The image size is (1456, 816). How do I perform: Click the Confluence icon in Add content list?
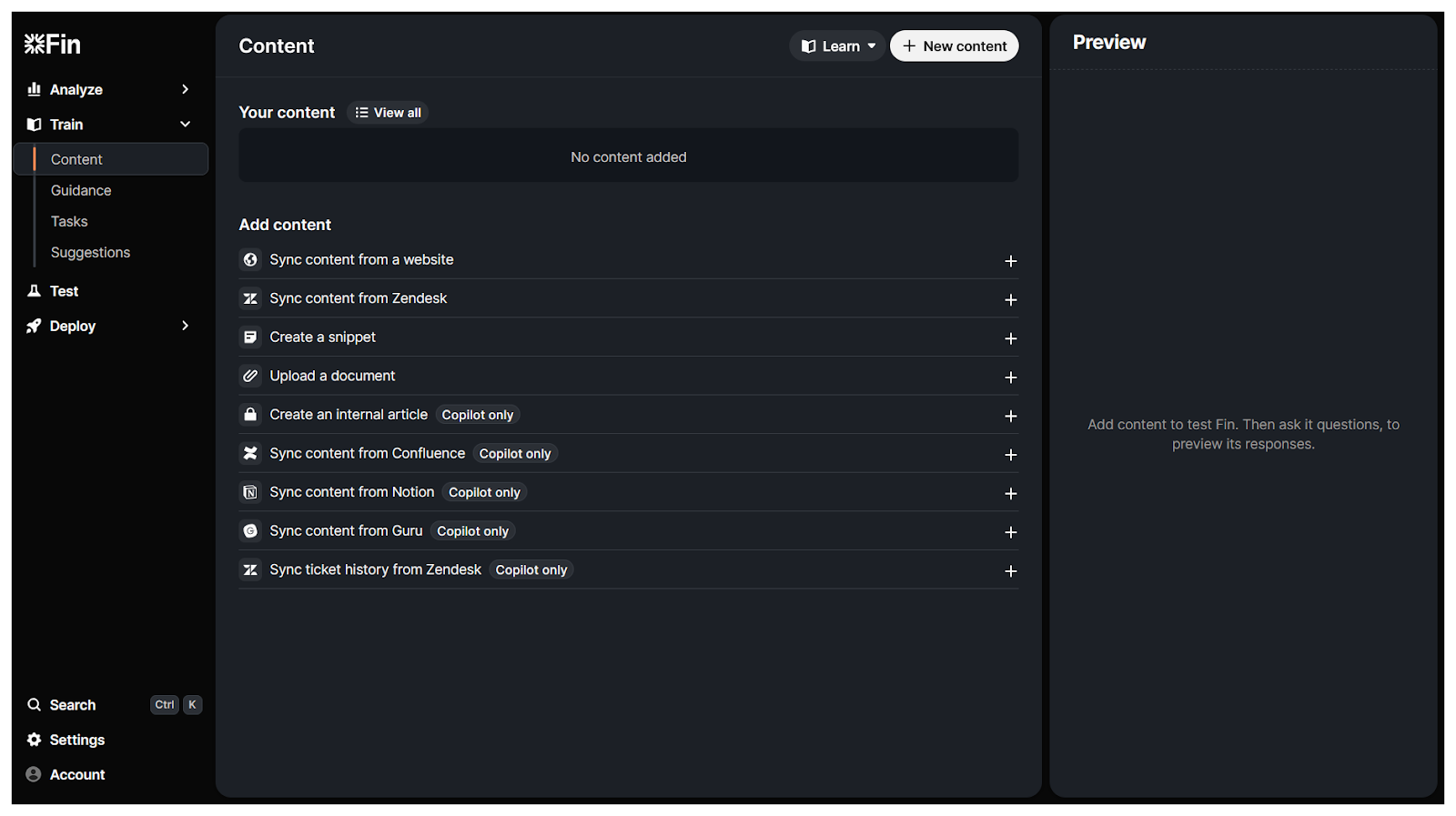[250, 453]
